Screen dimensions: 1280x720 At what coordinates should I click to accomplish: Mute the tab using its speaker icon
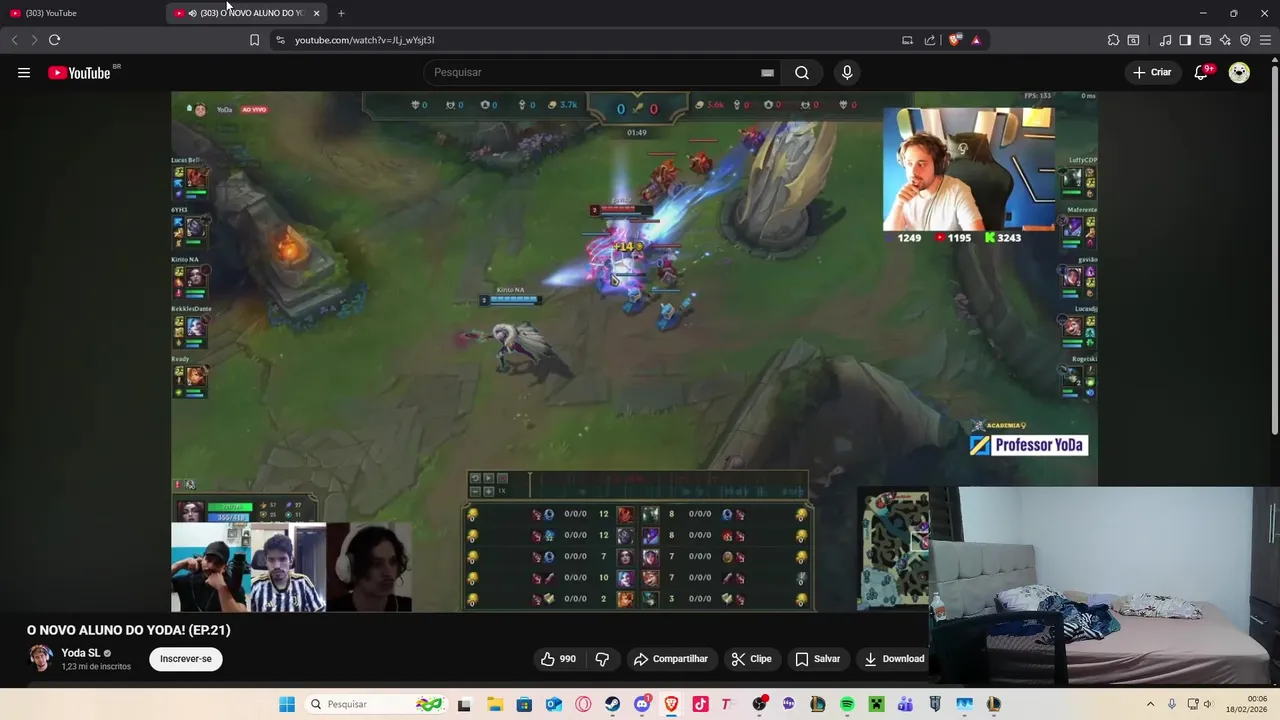point(192,13)
